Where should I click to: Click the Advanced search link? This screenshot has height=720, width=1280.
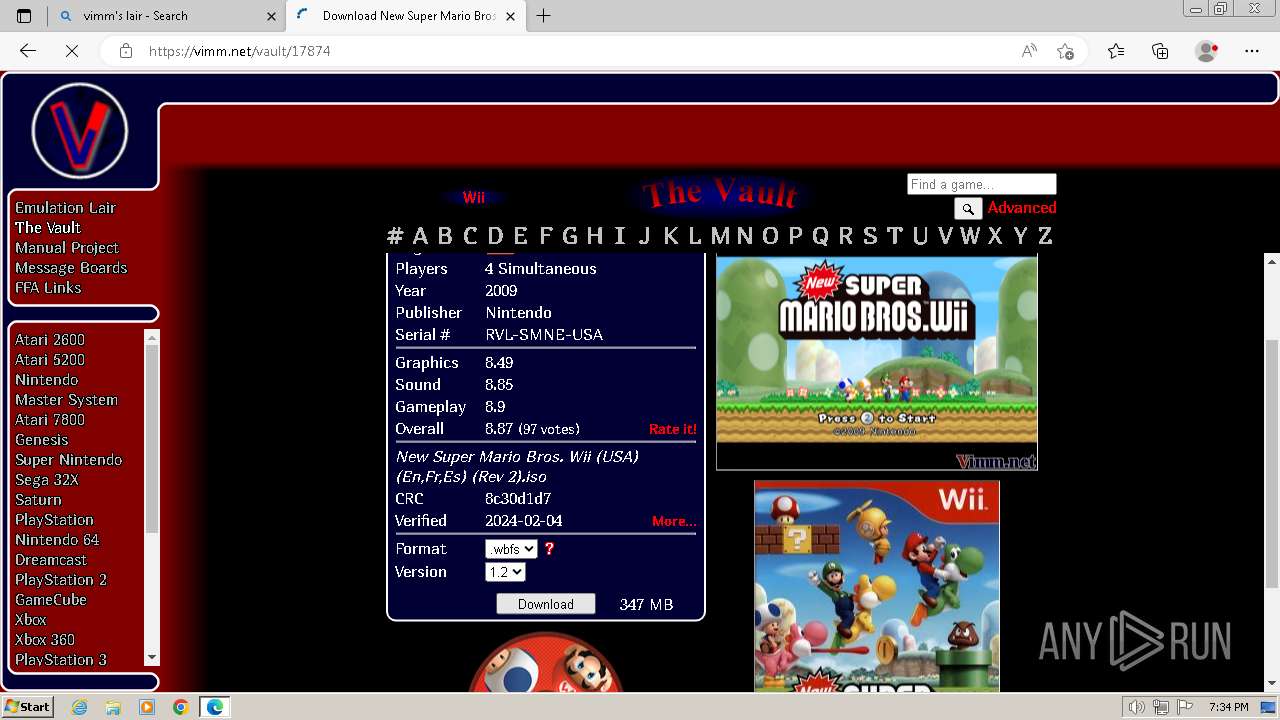1022,208
